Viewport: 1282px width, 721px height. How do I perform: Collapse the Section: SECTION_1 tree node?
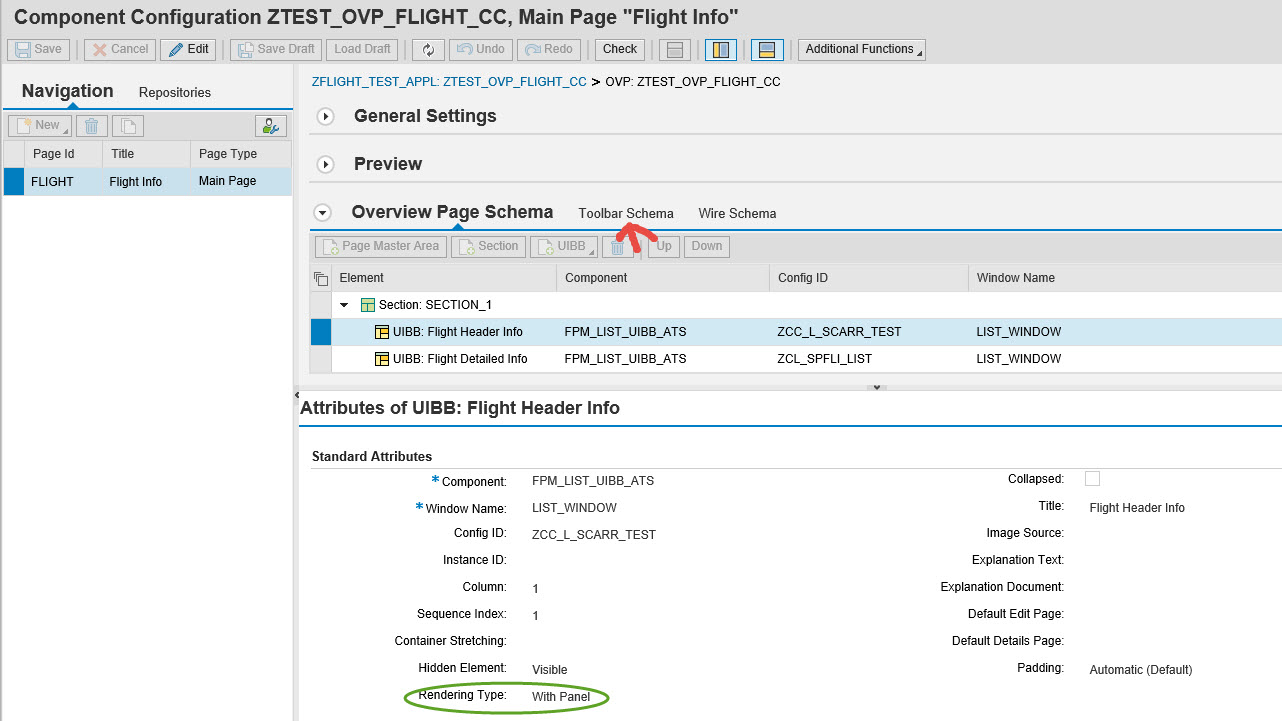point(343,304)
